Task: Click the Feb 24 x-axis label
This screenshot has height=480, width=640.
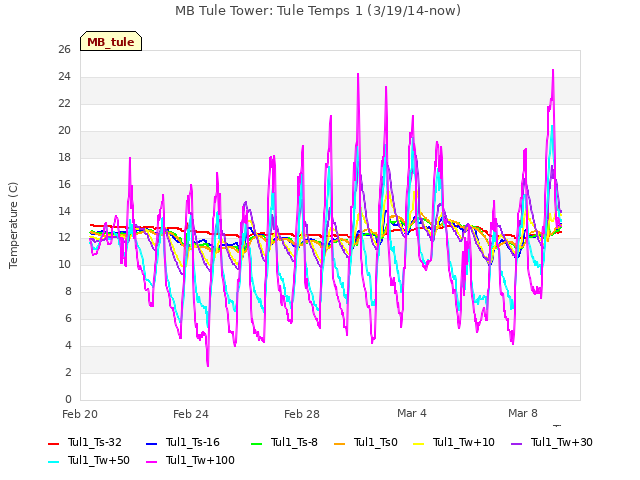Action: [191, 414]
